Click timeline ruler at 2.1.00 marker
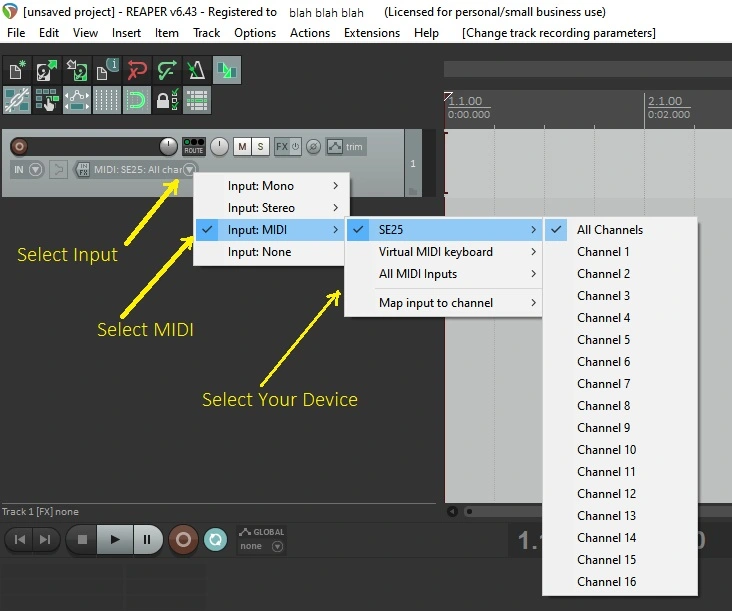732x611 pixels. [x=665, y=101]
